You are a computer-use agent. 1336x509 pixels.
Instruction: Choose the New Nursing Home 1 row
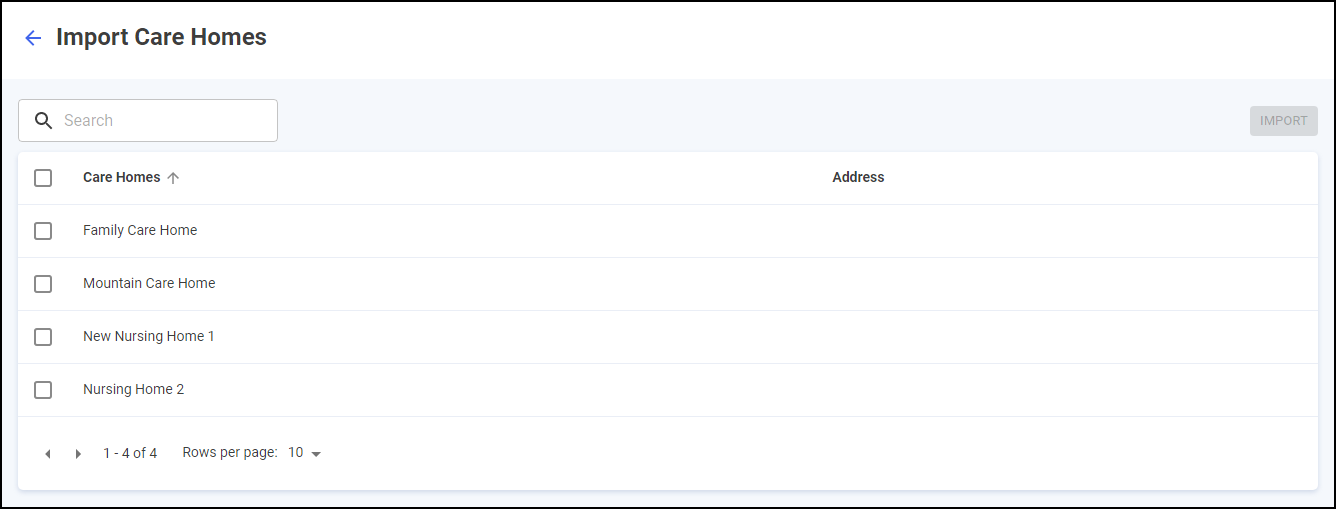coord(149,336)
